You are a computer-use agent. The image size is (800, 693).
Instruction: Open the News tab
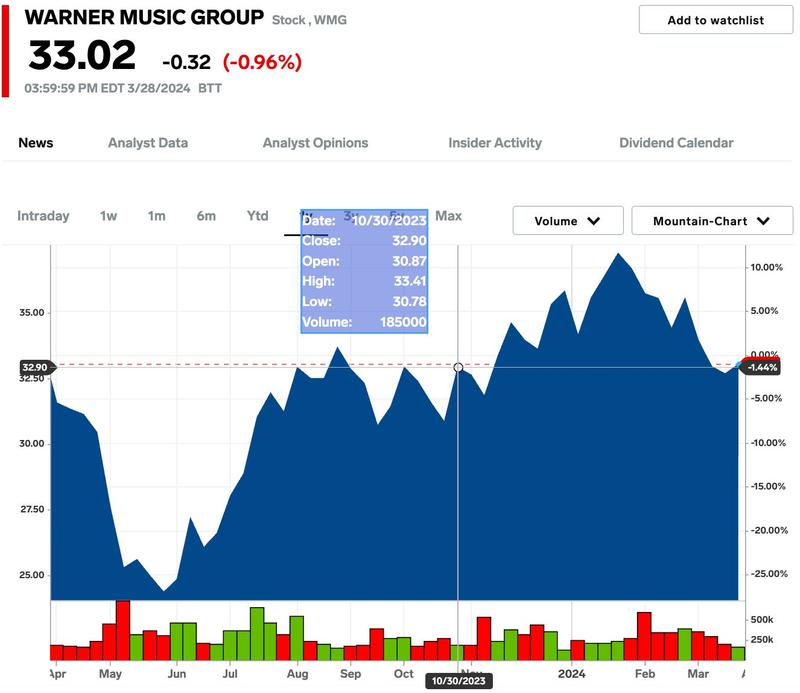click(36, 143)
